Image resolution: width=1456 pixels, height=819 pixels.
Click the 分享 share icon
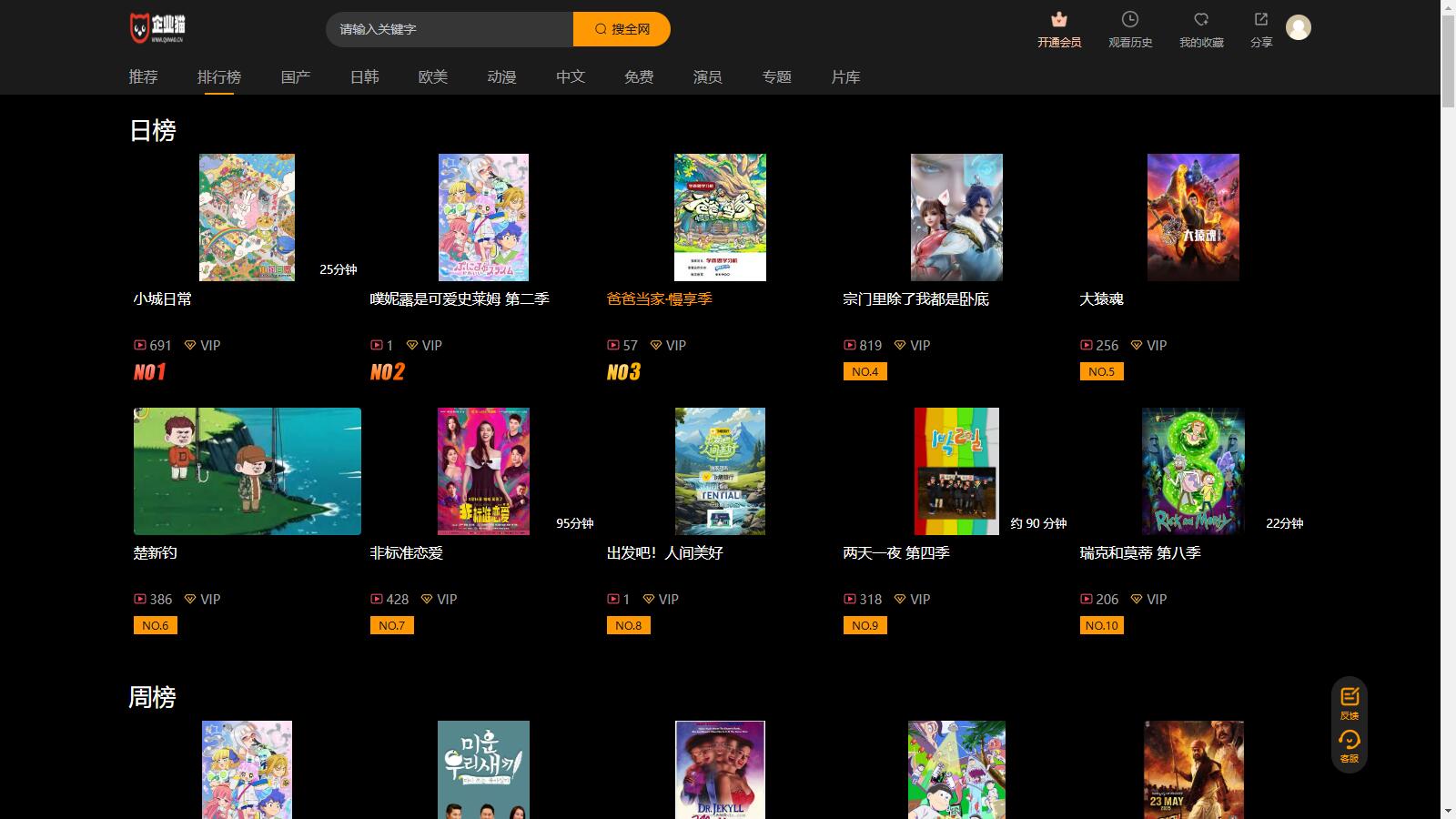pyautogui.click(x=1260, y=20)
